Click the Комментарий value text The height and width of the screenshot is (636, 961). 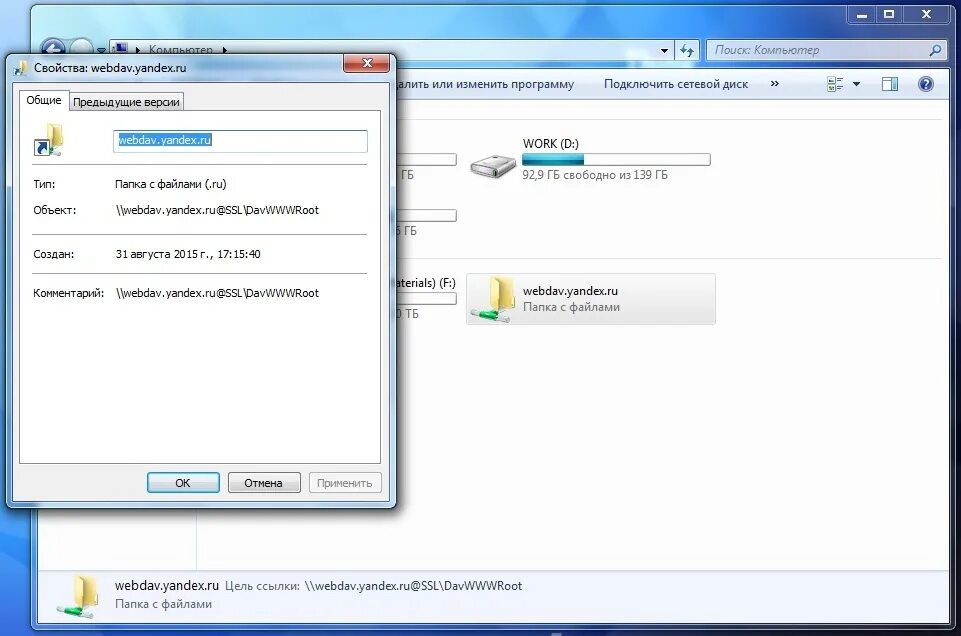[217, 293]
